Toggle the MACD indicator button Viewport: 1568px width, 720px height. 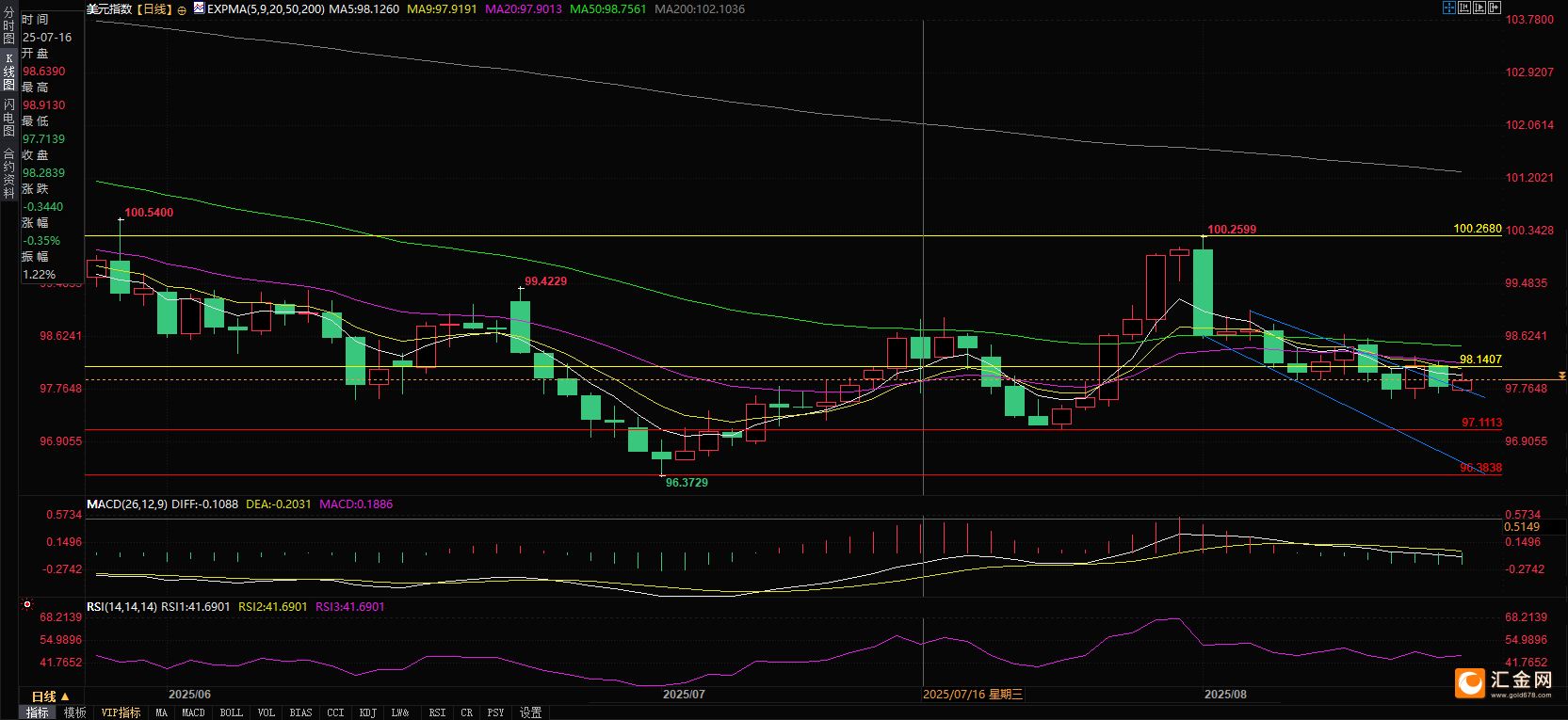(193, 712)
